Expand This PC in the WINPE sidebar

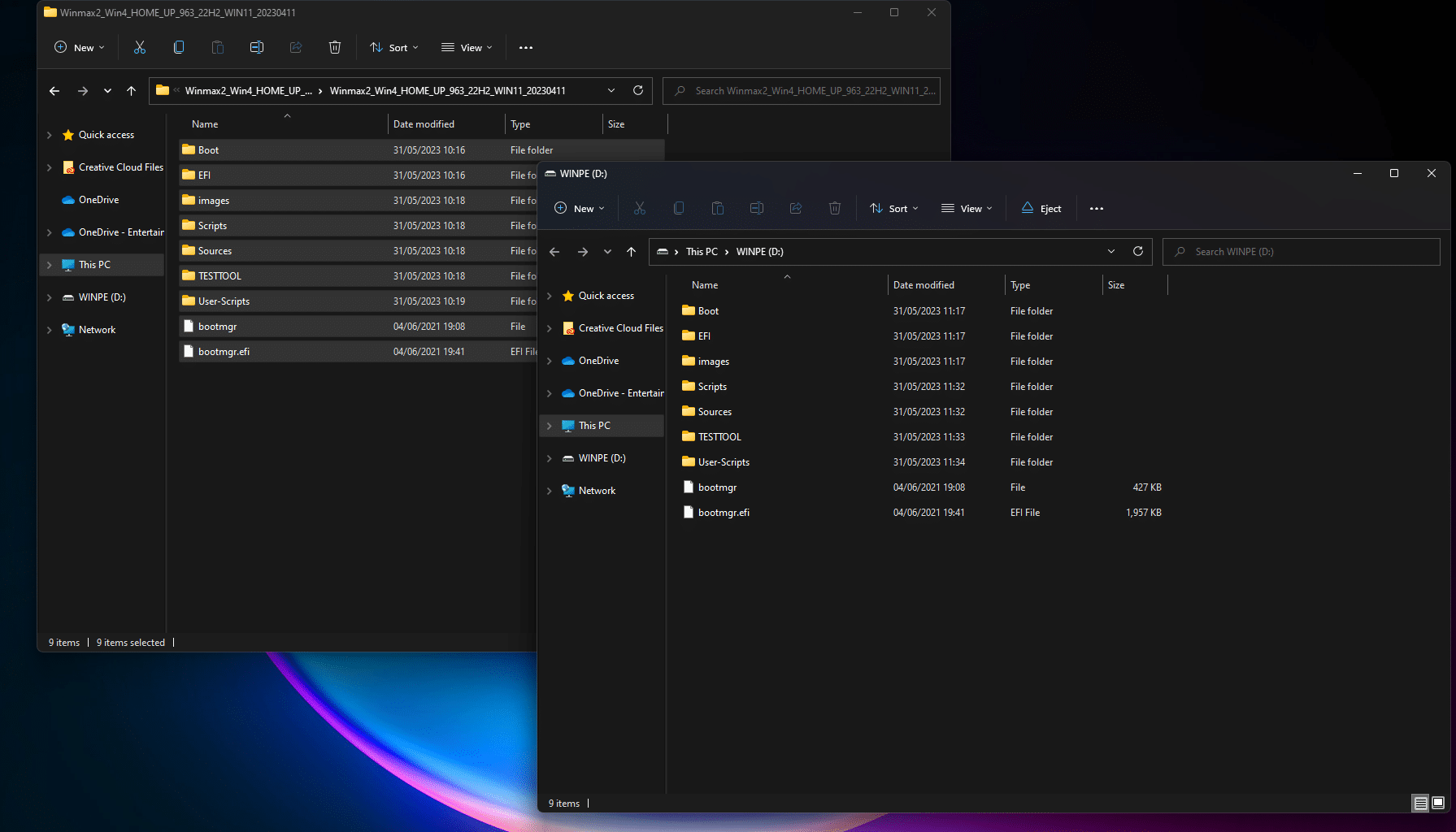click(550, 425)
